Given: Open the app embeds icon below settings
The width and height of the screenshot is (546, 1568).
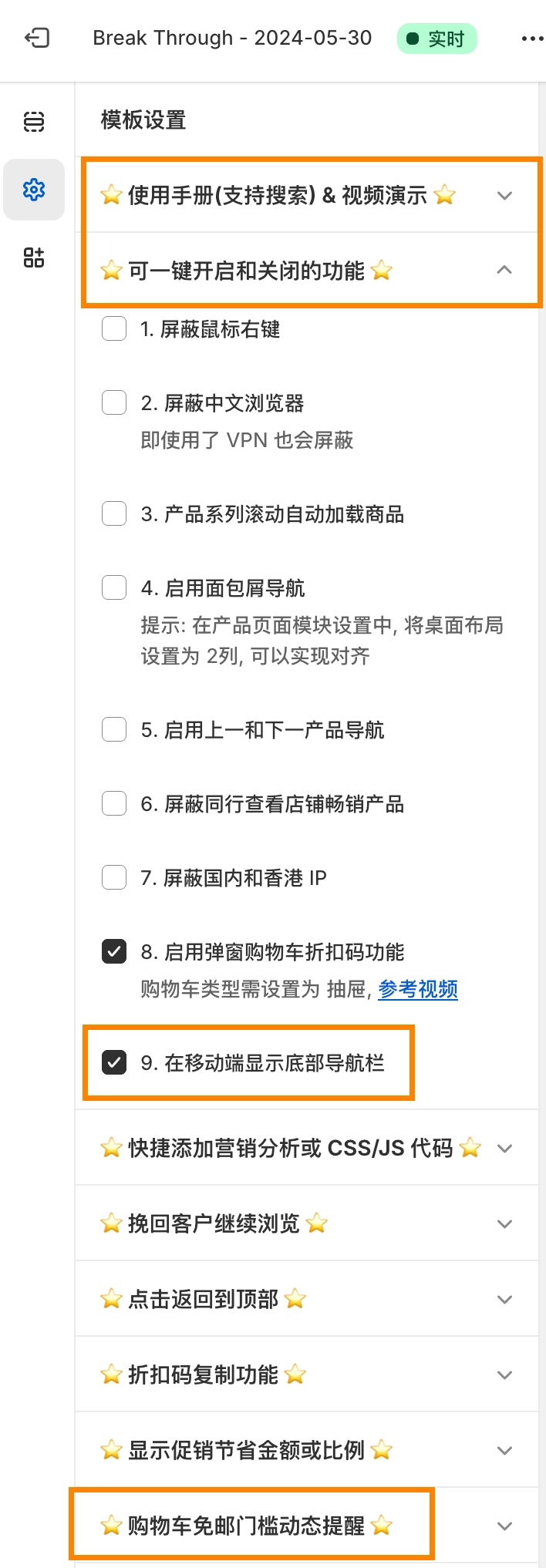Looking at the screenshot, I should 33,257.
